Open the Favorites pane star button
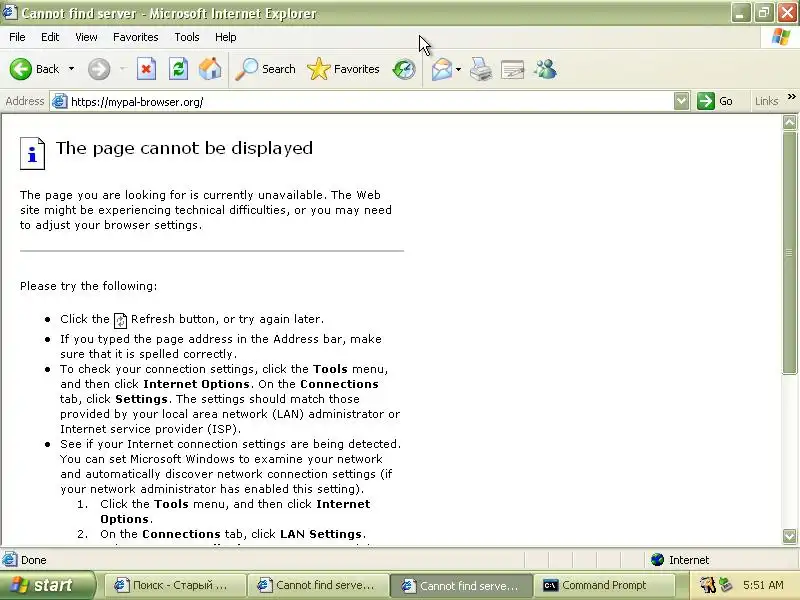This screenshot has width=800, height=600. coord(343,69)
